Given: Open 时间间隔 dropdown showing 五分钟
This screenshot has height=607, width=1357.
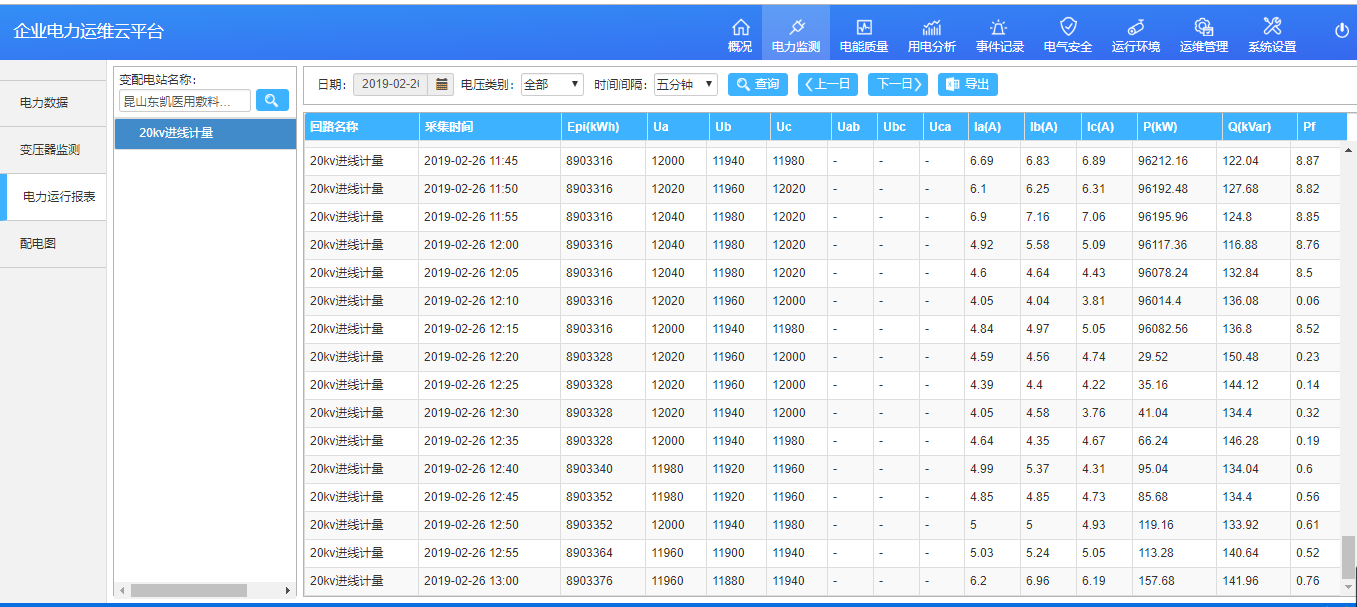Looking at the screenshot, I should (686, 84).
